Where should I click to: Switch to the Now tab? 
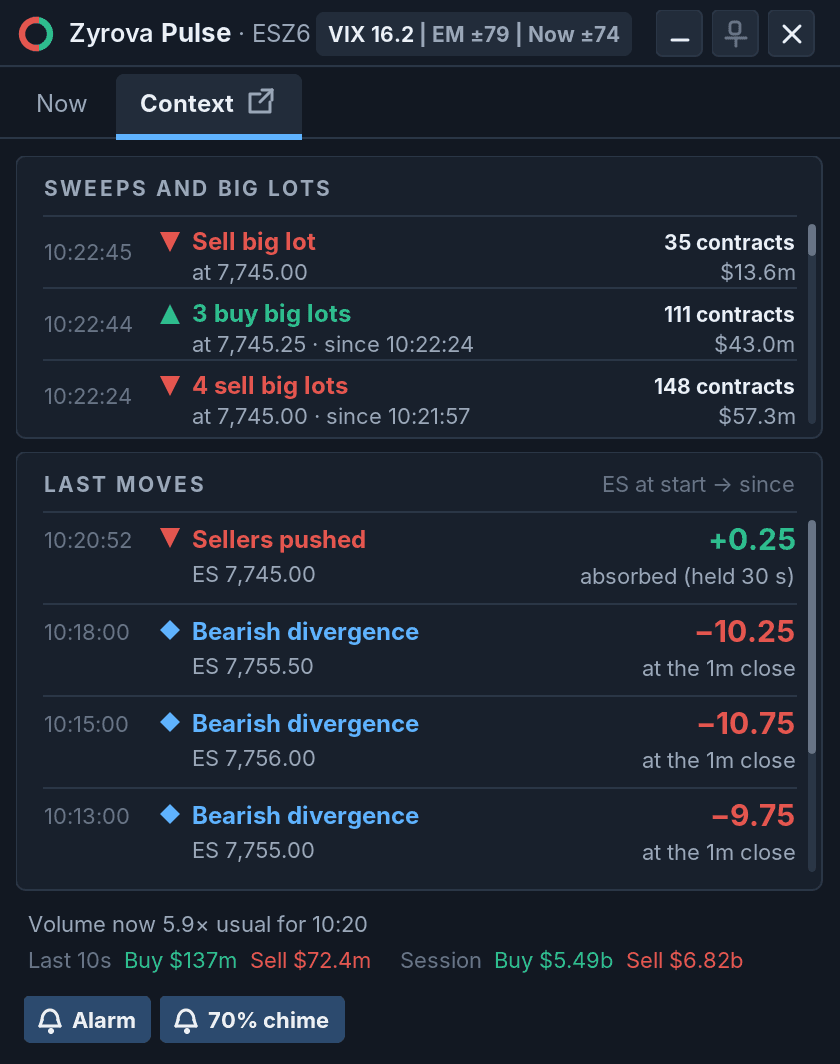tap(62, 104)
